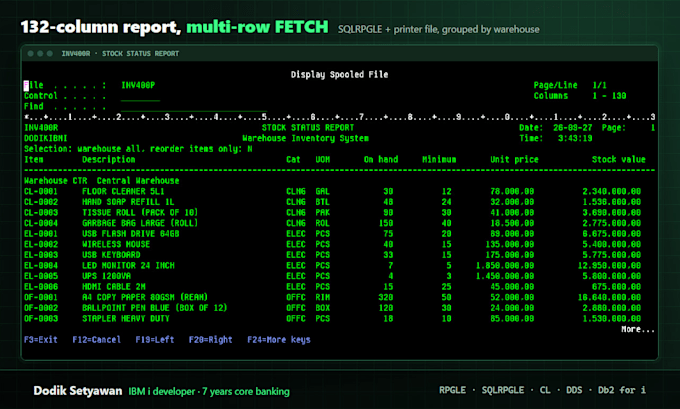
Task: Click the Cat column header
Action: tap(294, 160)
